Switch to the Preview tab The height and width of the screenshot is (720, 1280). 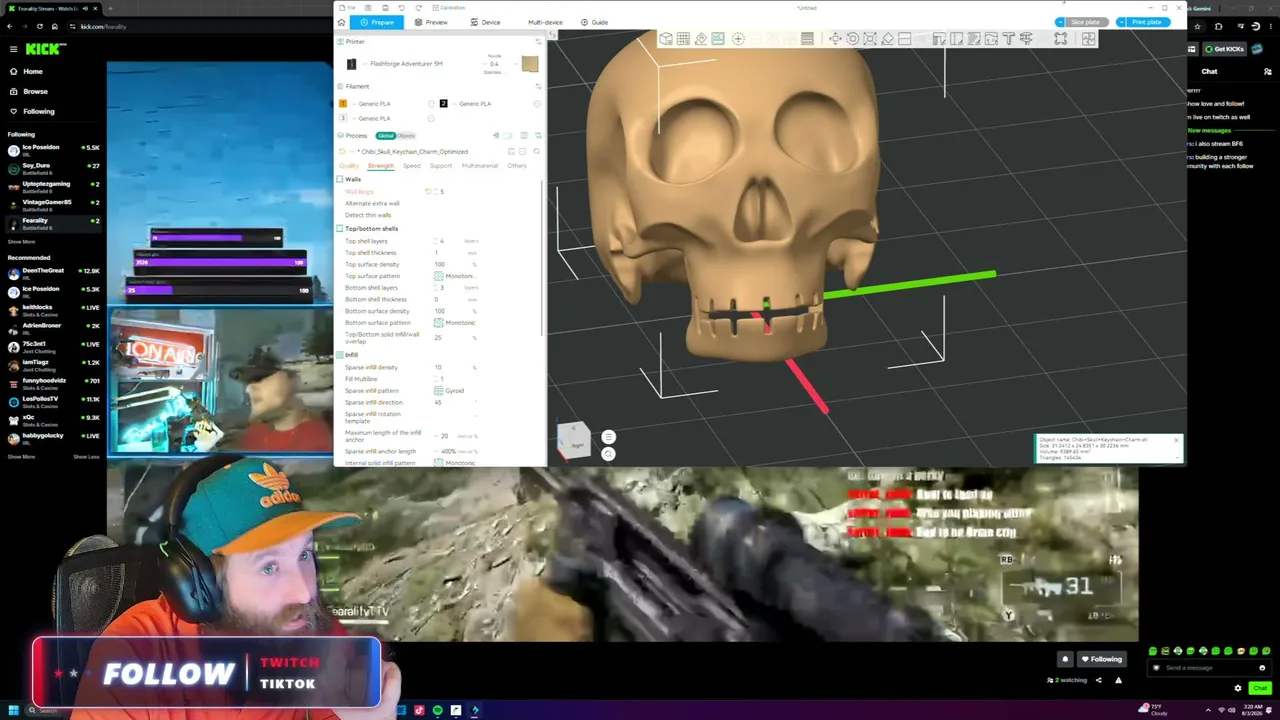click(x=431, y=22)
